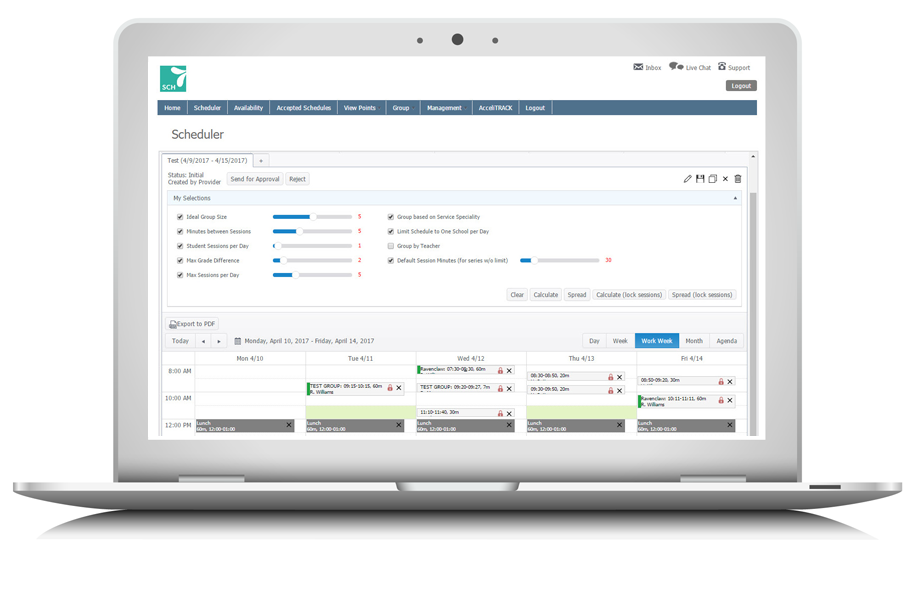Viewport: 915px width, 590px height.
Task: Toggle Limit Schedule to One School per Day
Action: click(x=391, y=231)
